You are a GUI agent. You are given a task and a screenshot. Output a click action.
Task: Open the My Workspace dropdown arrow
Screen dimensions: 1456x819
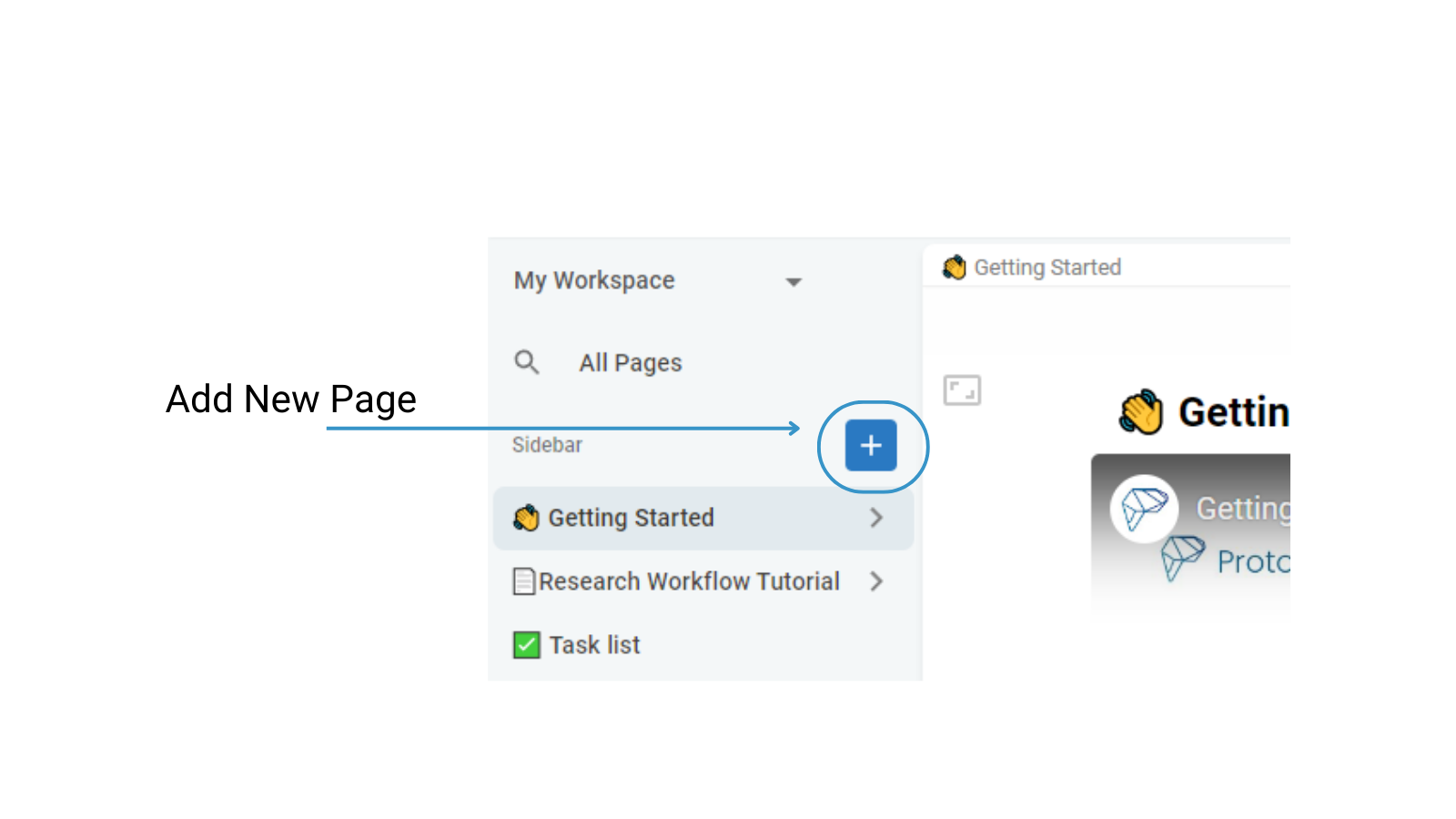pyautogui.click(x=794, y=282)
